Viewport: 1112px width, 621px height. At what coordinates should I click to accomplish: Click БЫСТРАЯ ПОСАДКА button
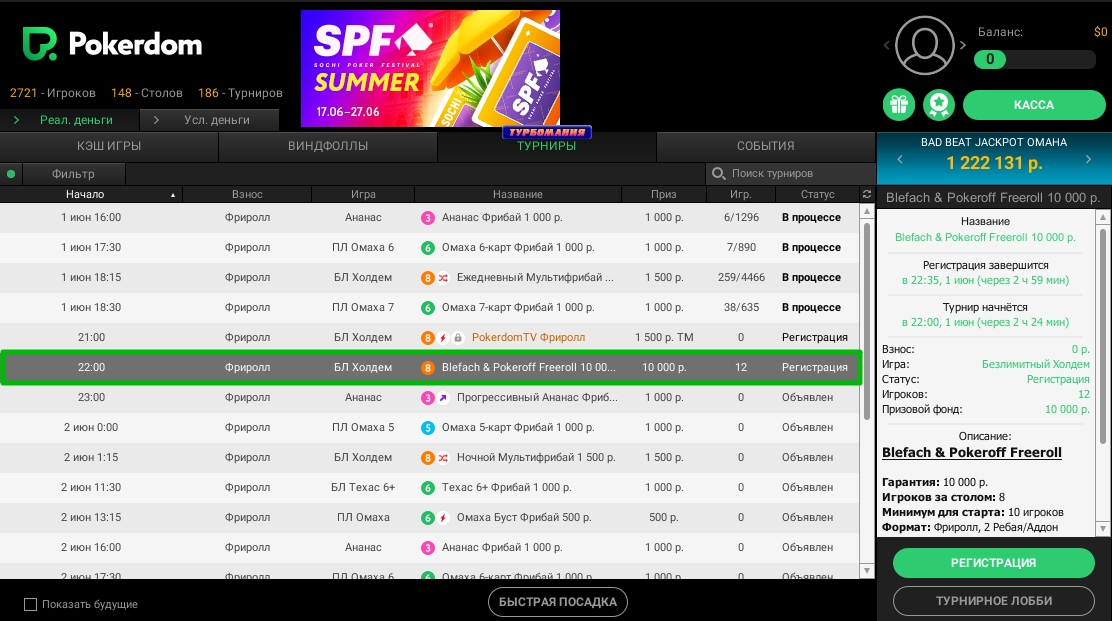pos(557,602)
